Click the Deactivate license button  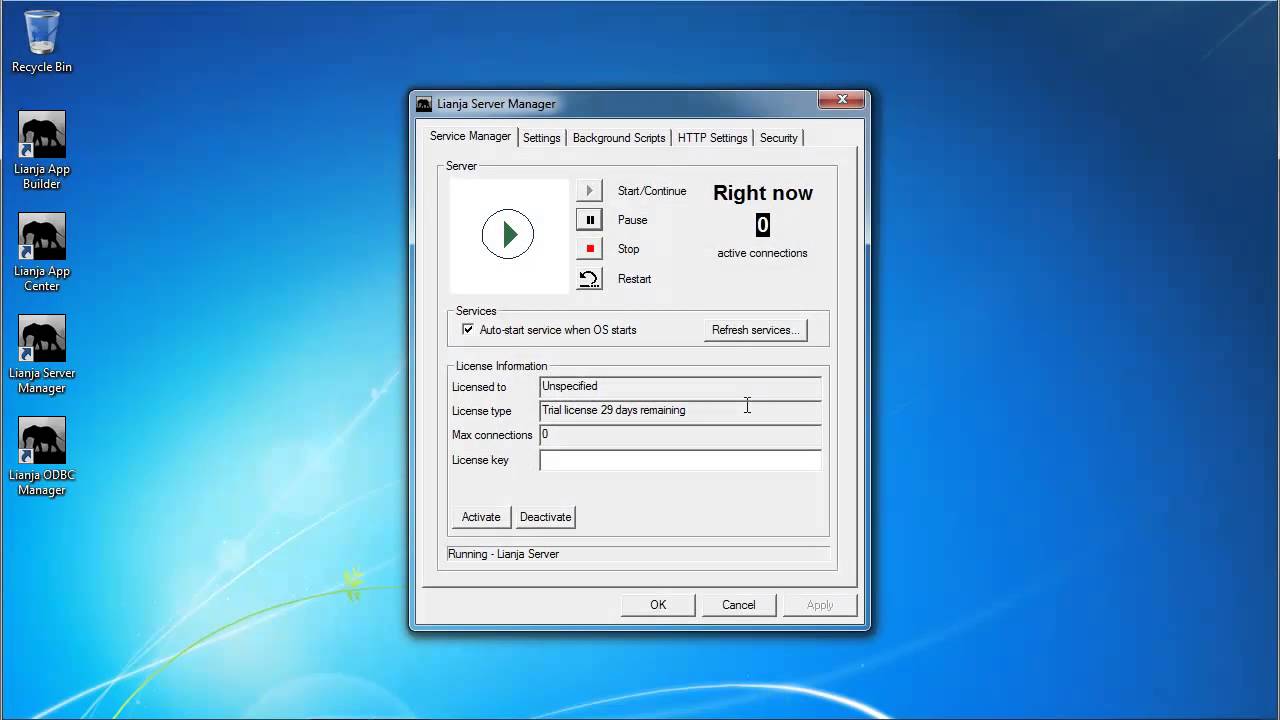click(x=546, y=517)
